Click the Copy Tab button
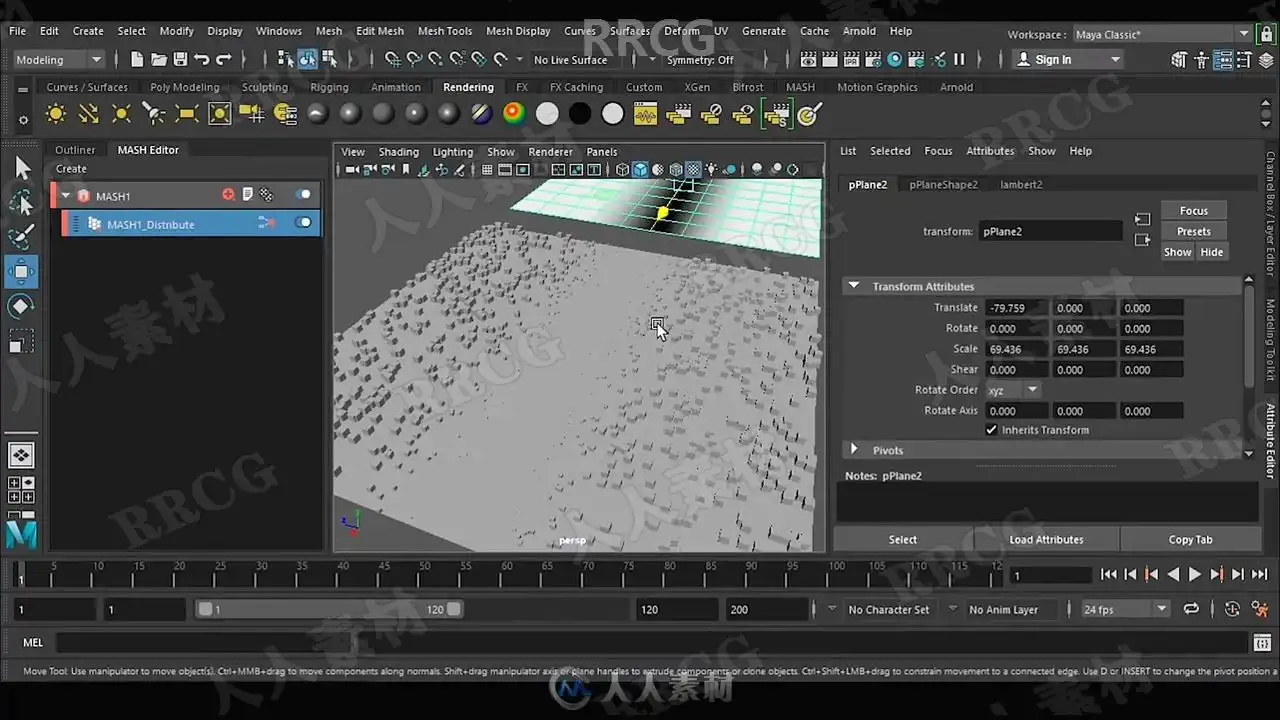This screenshot has width=1280, height=720. tap(1190, 539)
